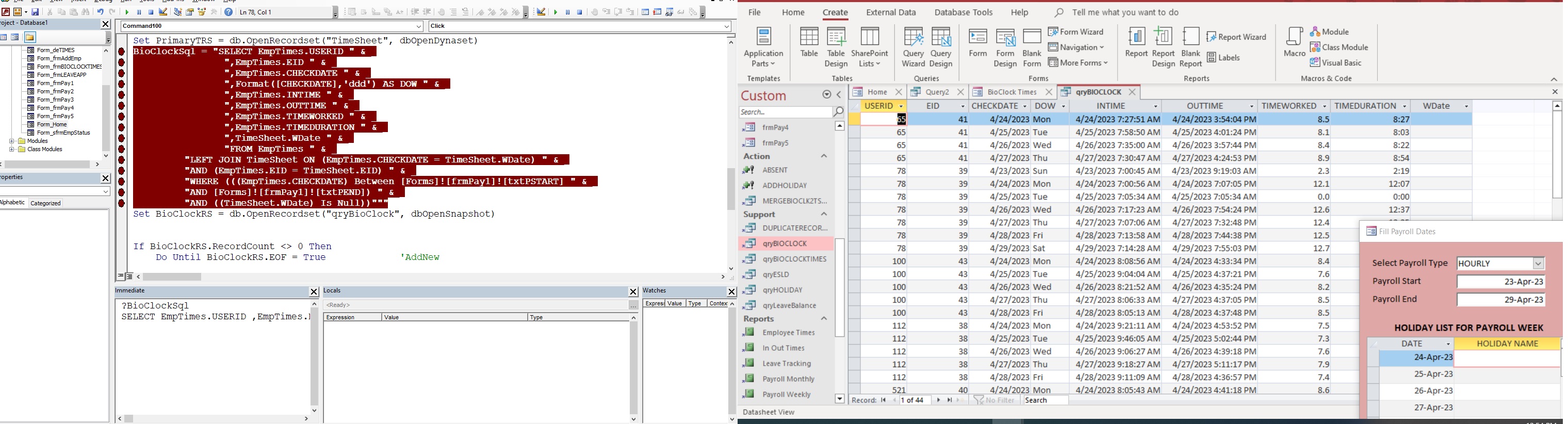Click Visual Basic button in ribbon

tap(1336, 62)
